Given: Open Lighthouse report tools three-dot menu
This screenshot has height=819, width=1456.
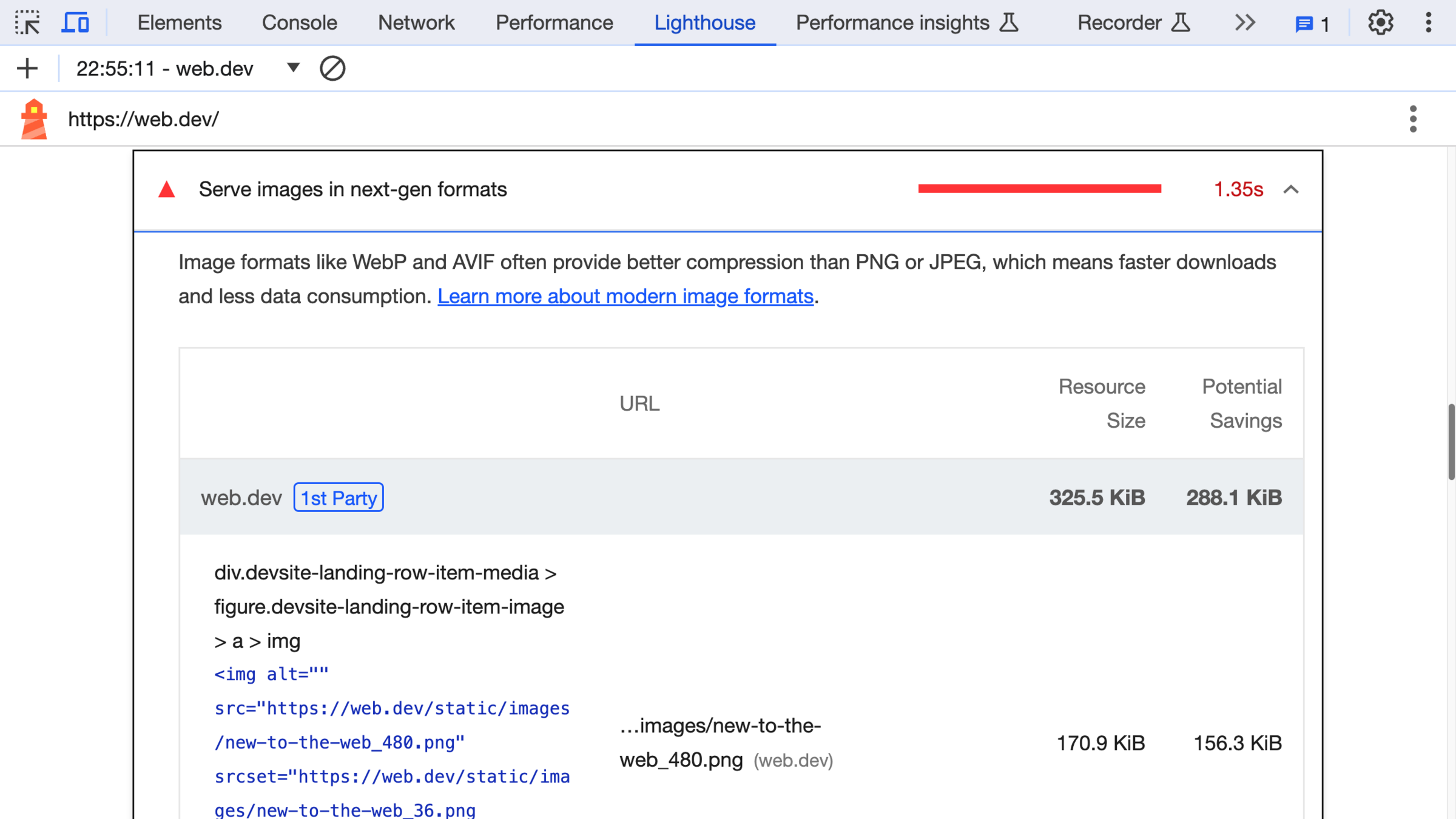Looking at the screenshot, I should point(1413,119).
